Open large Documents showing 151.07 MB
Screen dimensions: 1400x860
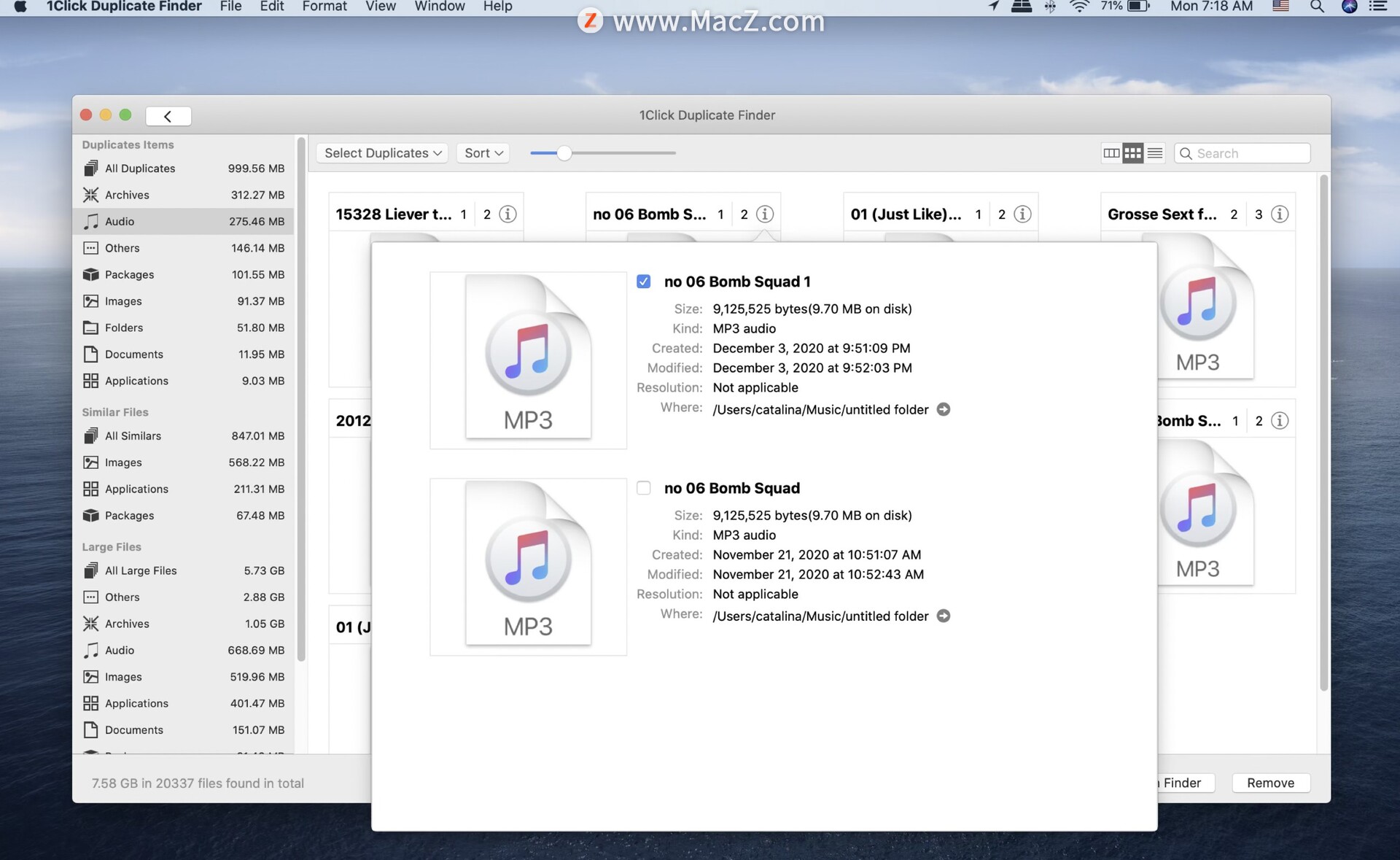(183, 730)
